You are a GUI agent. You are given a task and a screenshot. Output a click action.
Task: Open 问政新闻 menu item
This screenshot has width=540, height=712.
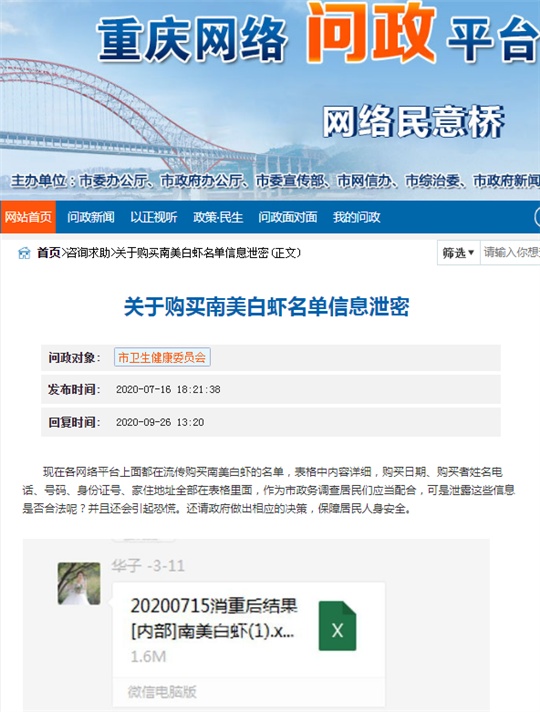91,217
